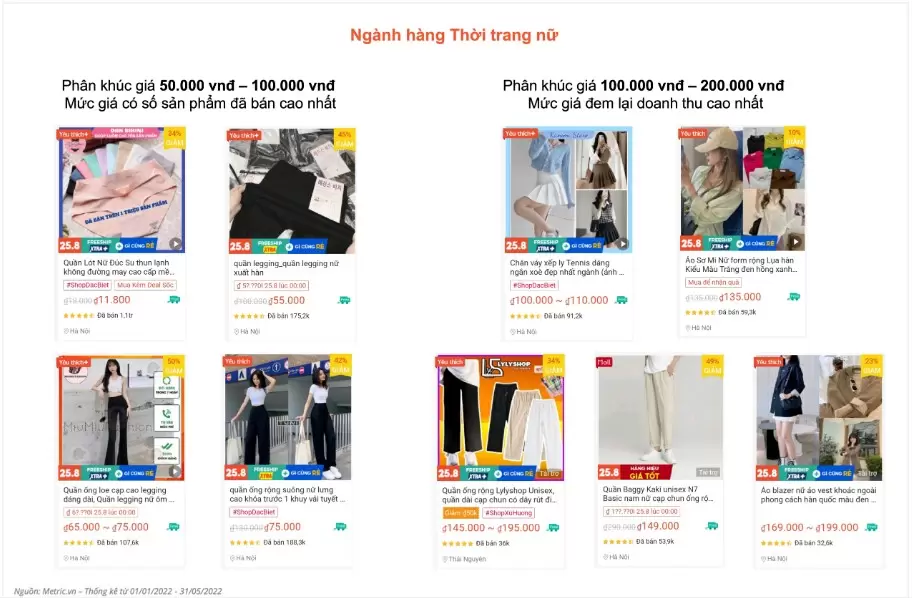This screenshot has height=598, width=912.
Task: Click Mua để nhận quà tag
Action: [713, 282]
